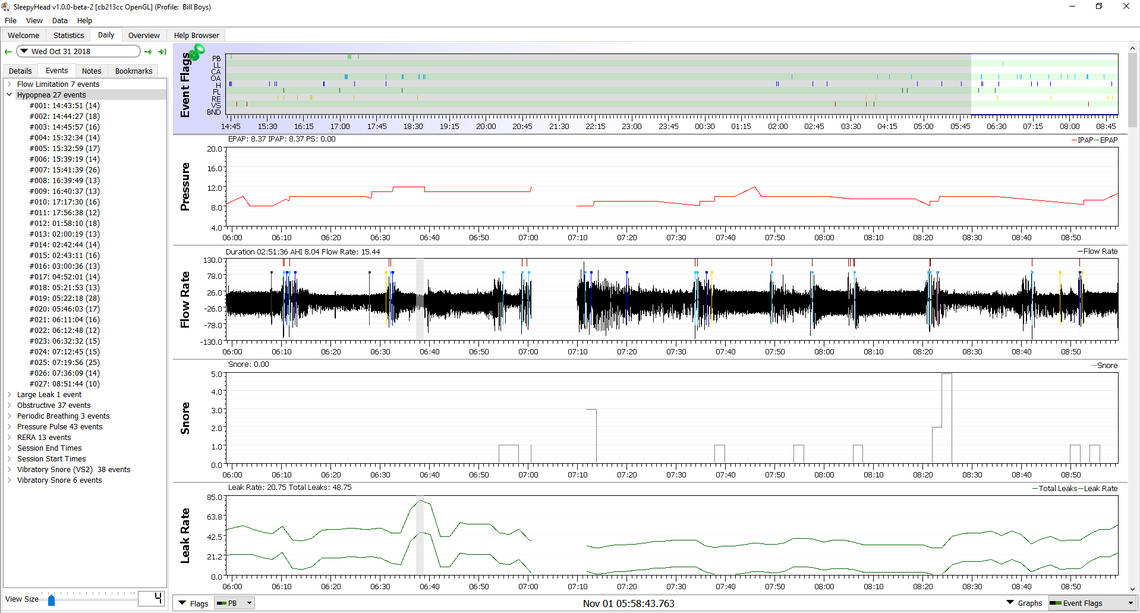
Task: Select hypopnea event #020: 05:46:03 (17)
Action: point(65,309)
